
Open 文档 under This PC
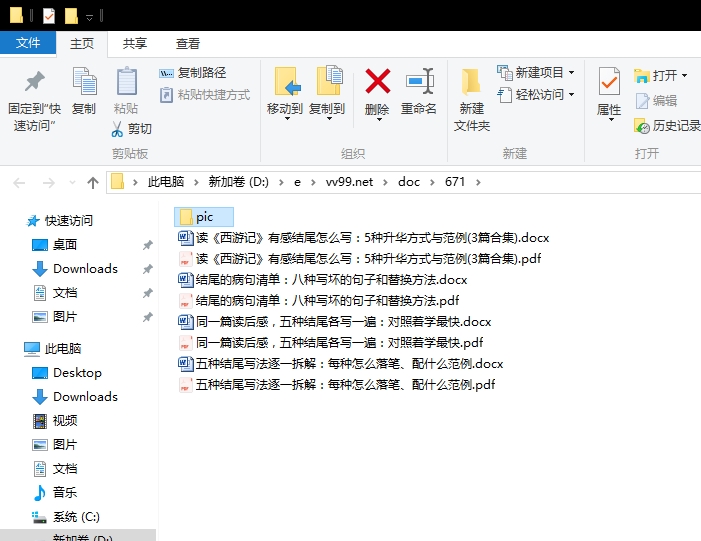click(x=55, y=469)
